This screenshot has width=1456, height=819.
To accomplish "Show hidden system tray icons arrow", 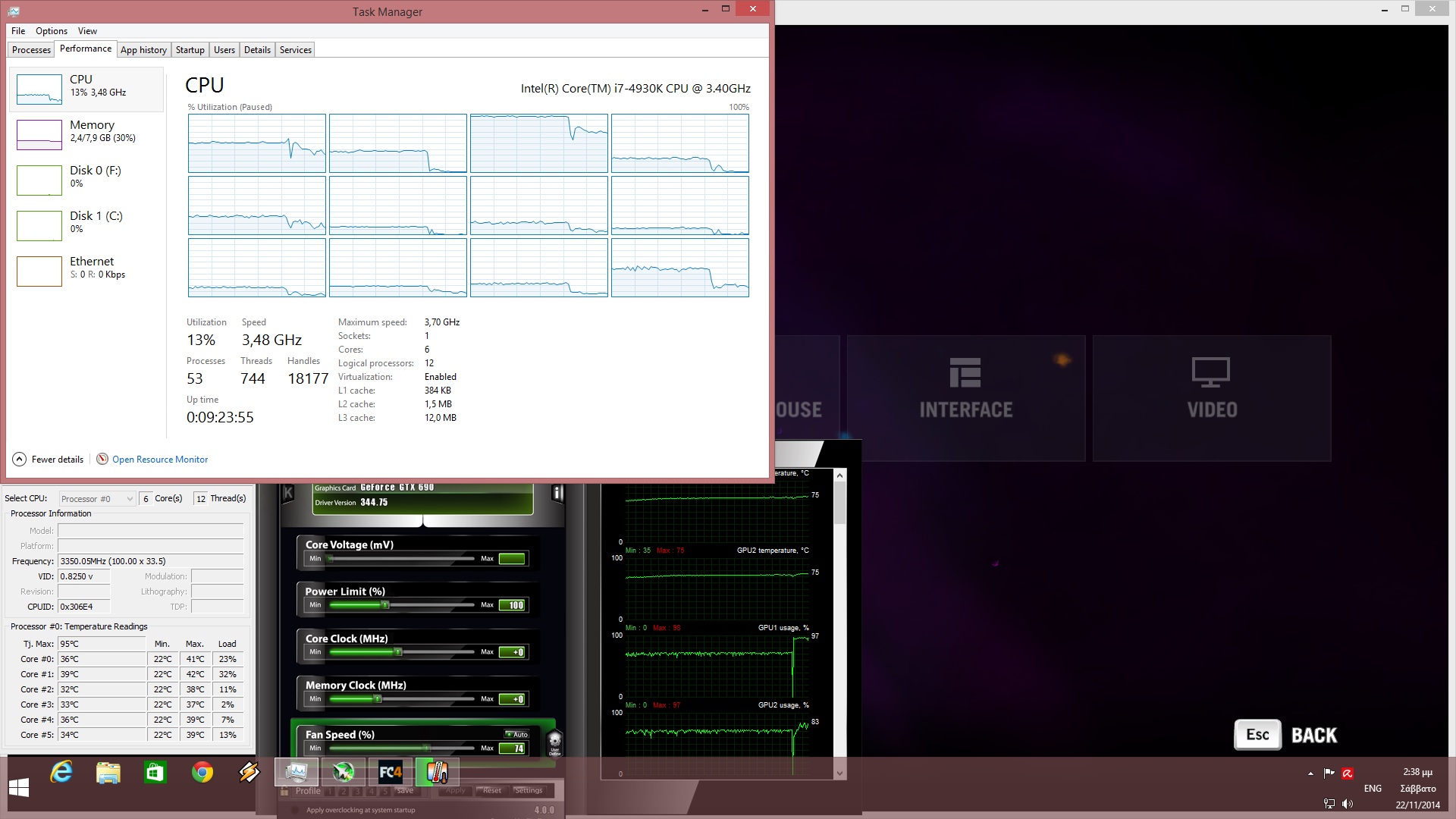I will [x=1310, y=773].
